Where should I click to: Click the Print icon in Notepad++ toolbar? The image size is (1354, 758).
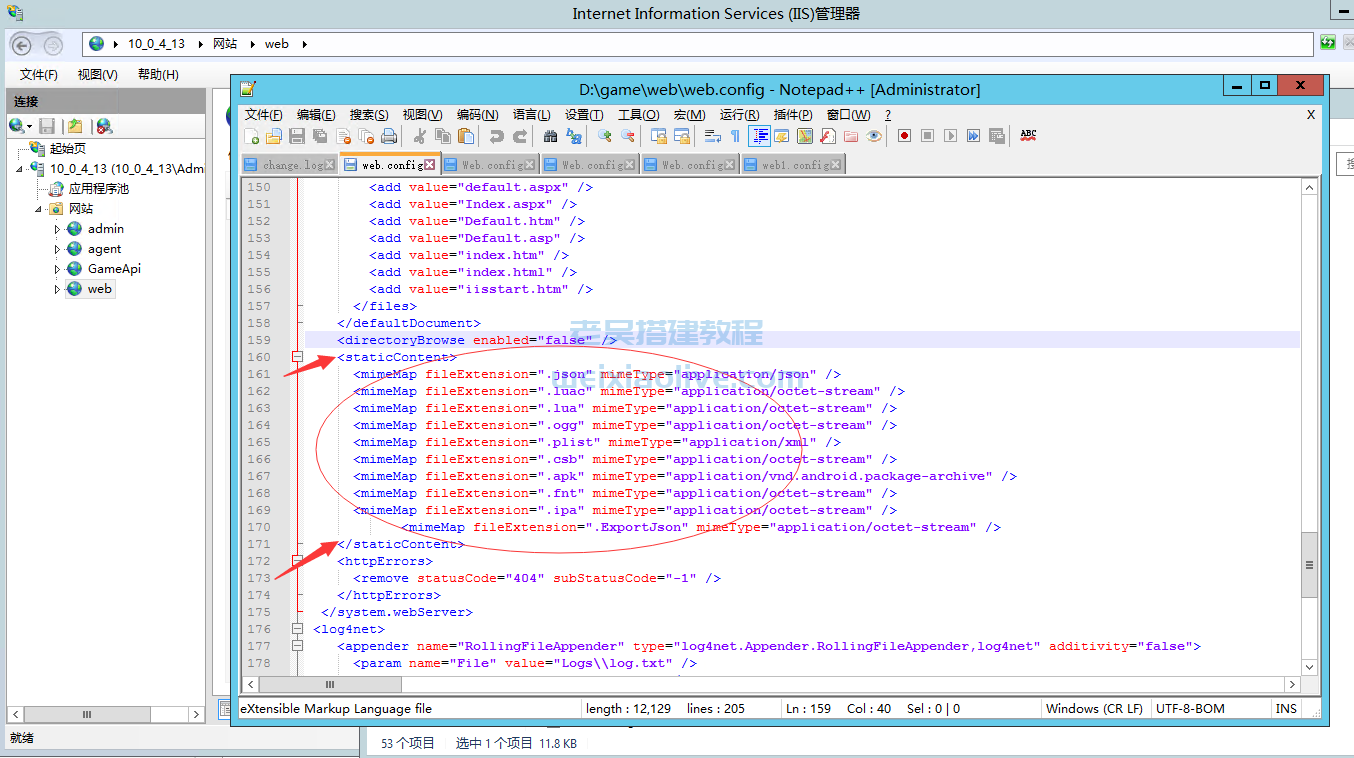[x=389, y=136]
